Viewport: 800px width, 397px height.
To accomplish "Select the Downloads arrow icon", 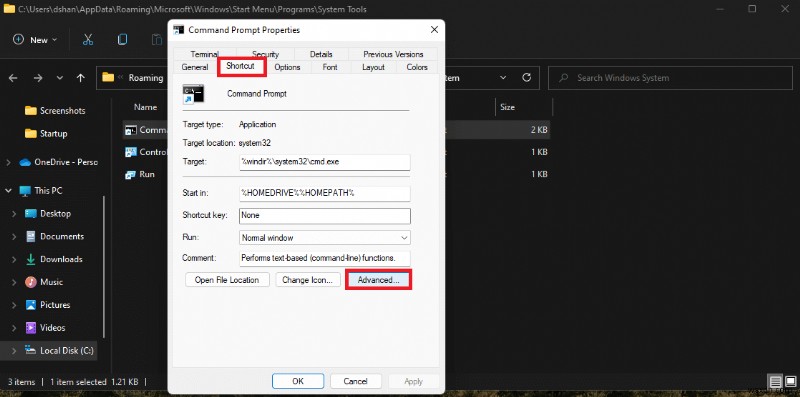I will coord(31,259).
